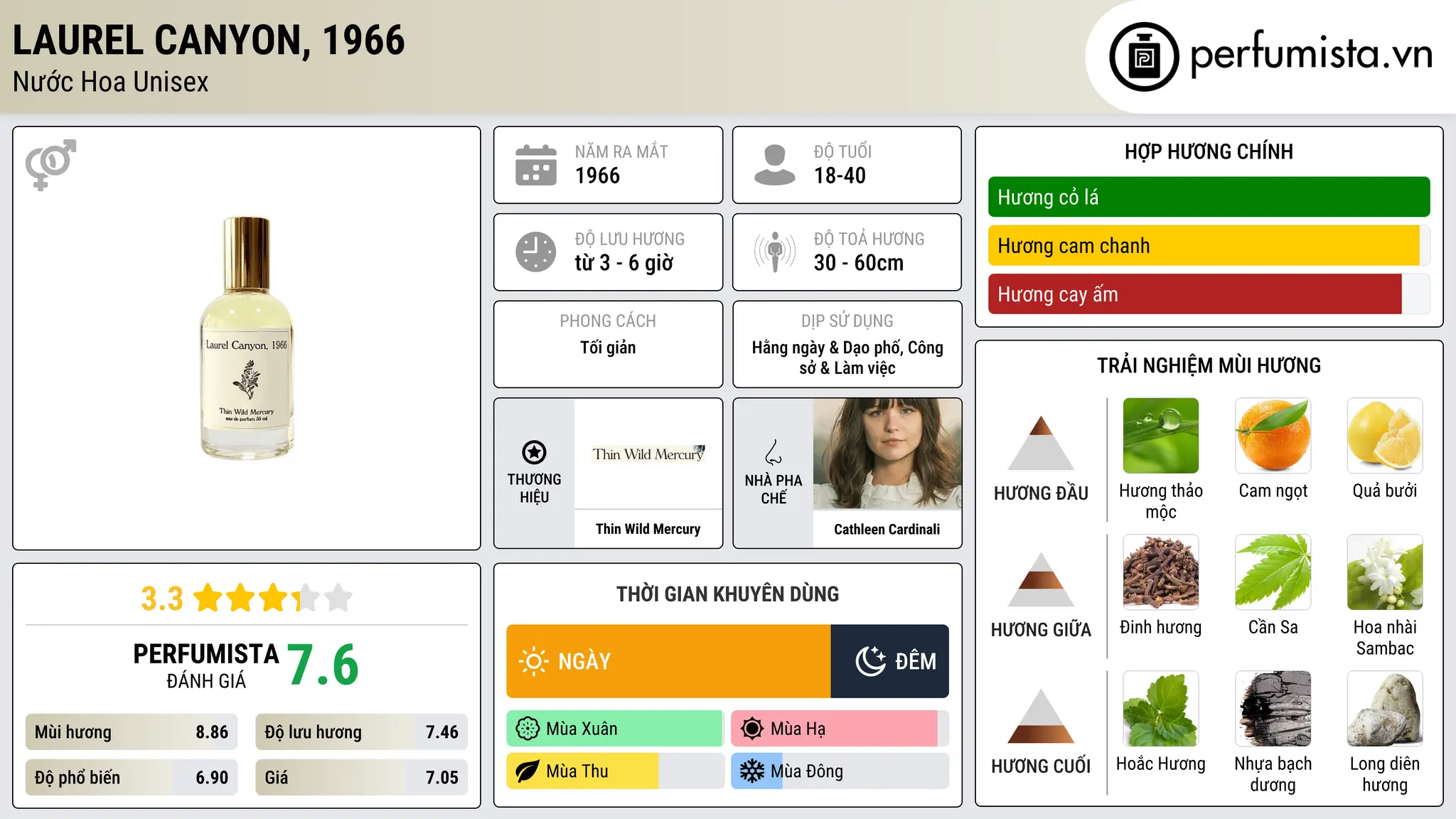Viewport: 1456px width, 819px height.
Task: Click the sillage value 30 - 60cm
Action: pyautogui.click(x=859, y=263)
